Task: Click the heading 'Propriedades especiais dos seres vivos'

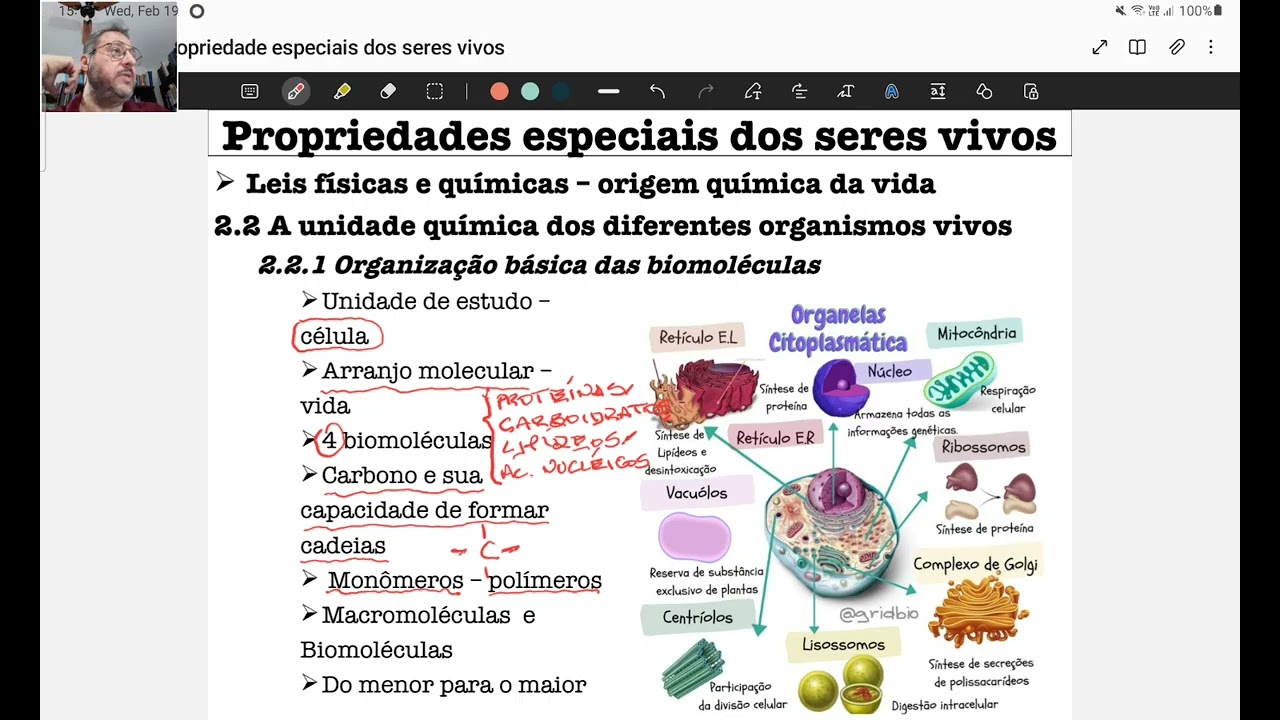Action: point(639,135)
